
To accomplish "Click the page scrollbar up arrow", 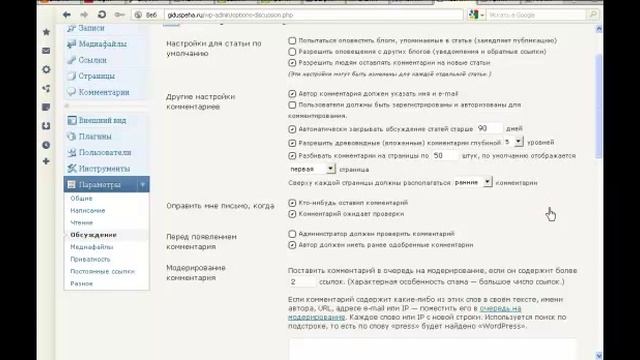I will coord(599,29).
